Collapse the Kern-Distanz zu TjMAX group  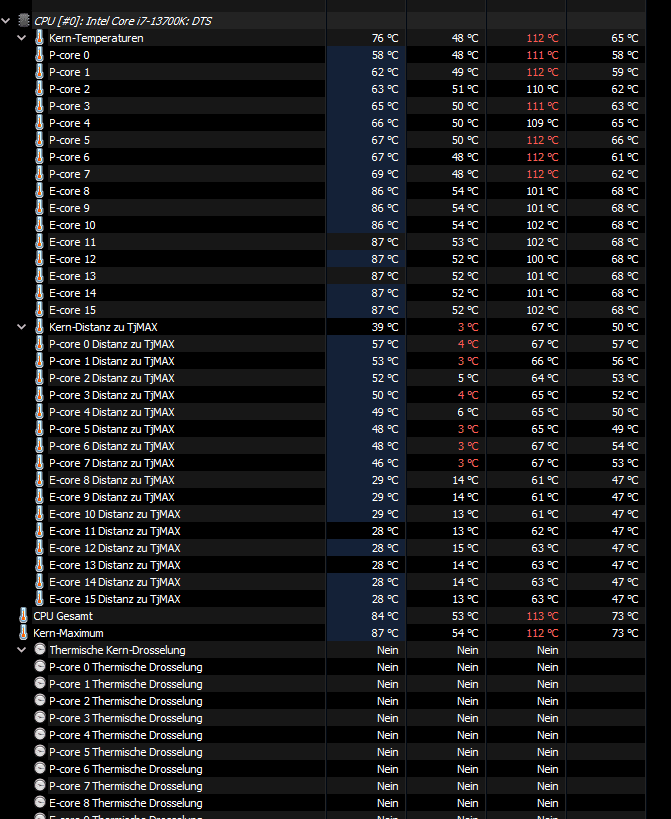(x=22, y=326)
